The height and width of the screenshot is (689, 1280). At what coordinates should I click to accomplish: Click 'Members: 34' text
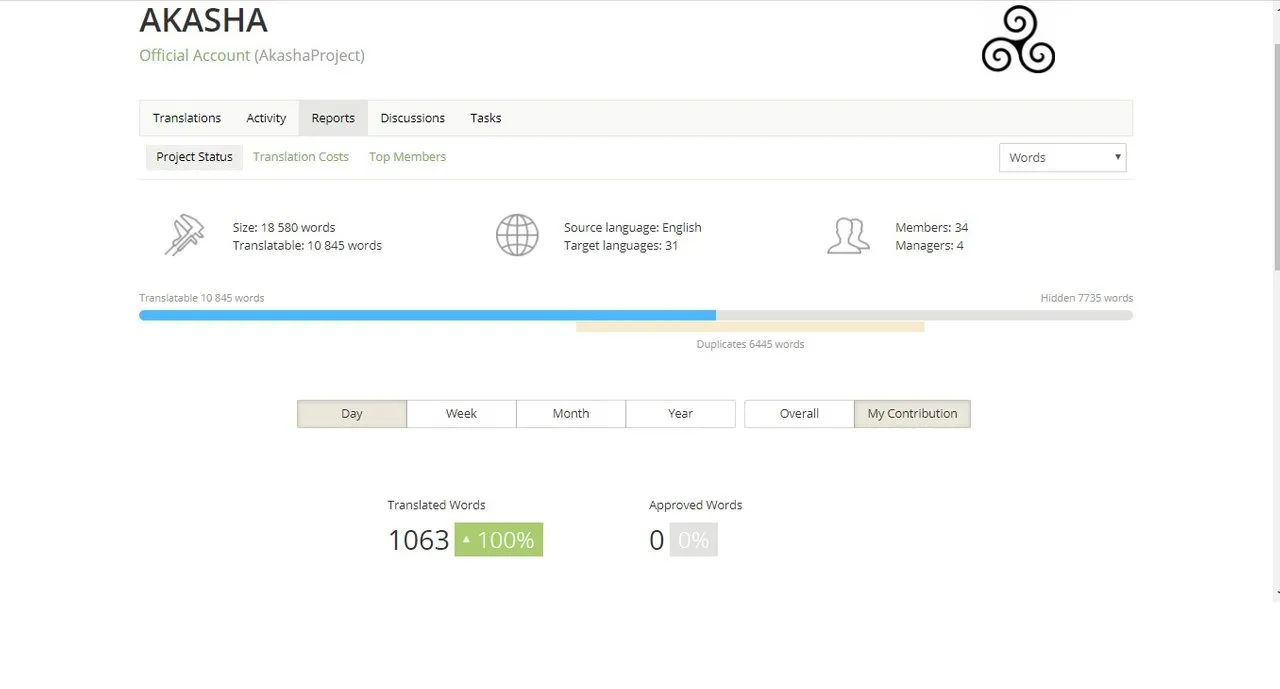(x=932, y=228)
